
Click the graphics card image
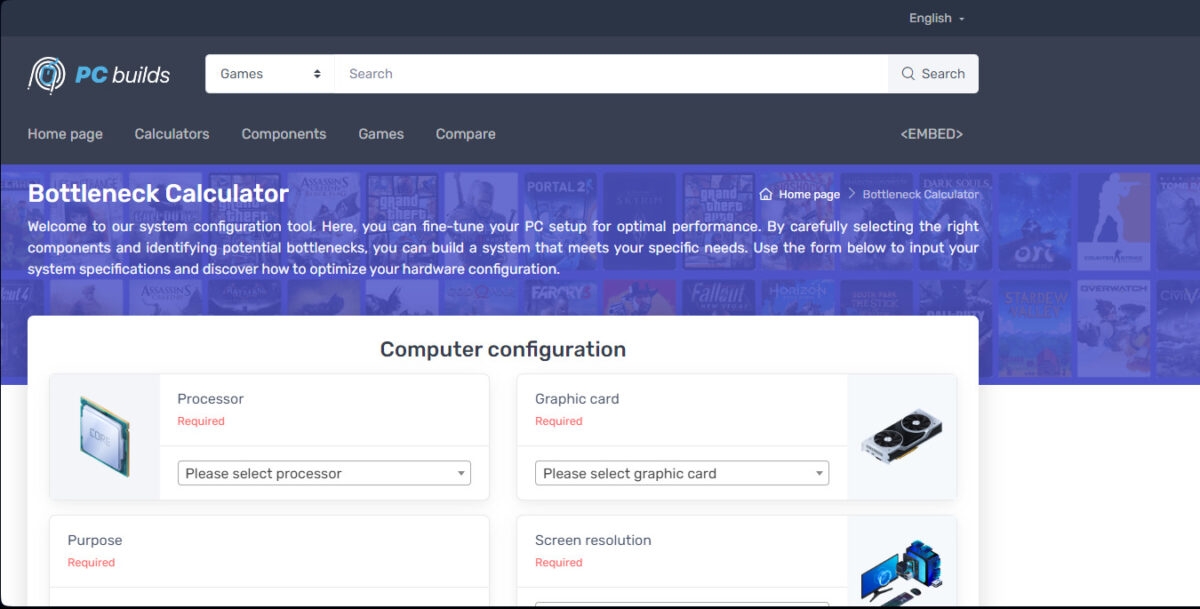pos(901,437)
